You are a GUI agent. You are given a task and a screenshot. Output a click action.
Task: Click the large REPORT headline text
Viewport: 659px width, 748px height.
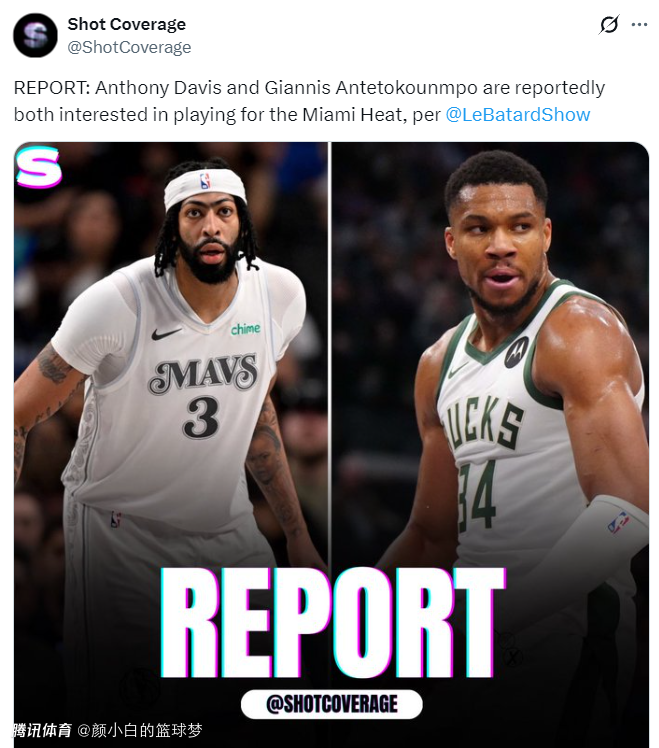click(333, 622)
